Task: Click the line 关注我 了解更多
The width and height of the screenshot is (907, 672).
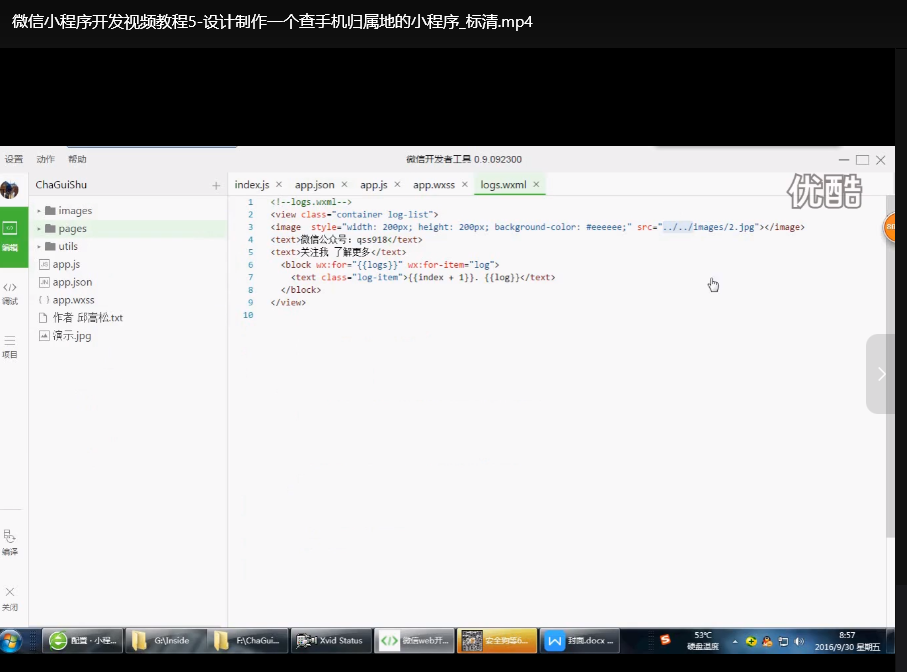Action: (338, 252)
